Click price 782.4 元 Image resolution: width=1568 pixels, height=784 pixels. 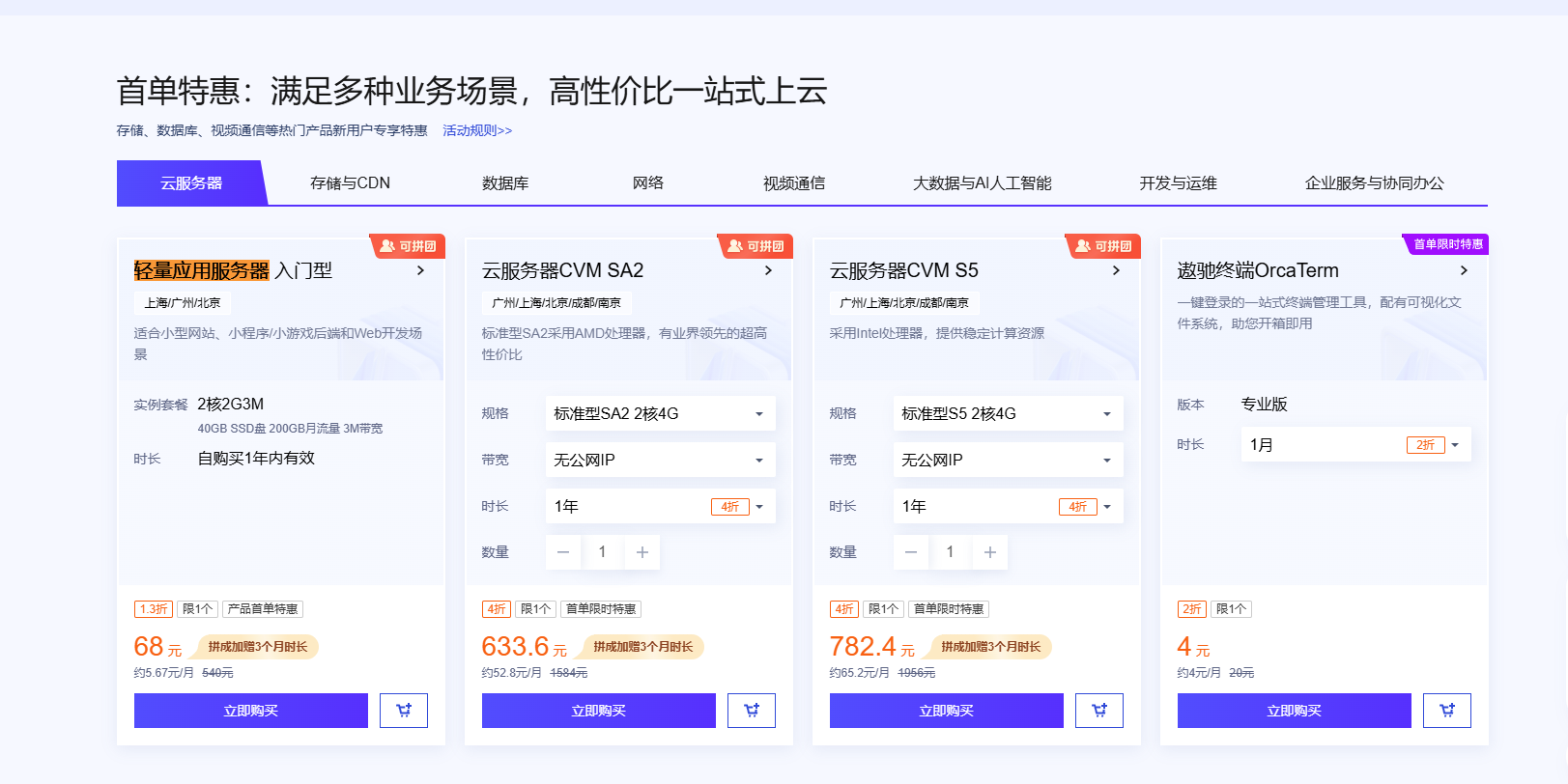click(872, 647)
